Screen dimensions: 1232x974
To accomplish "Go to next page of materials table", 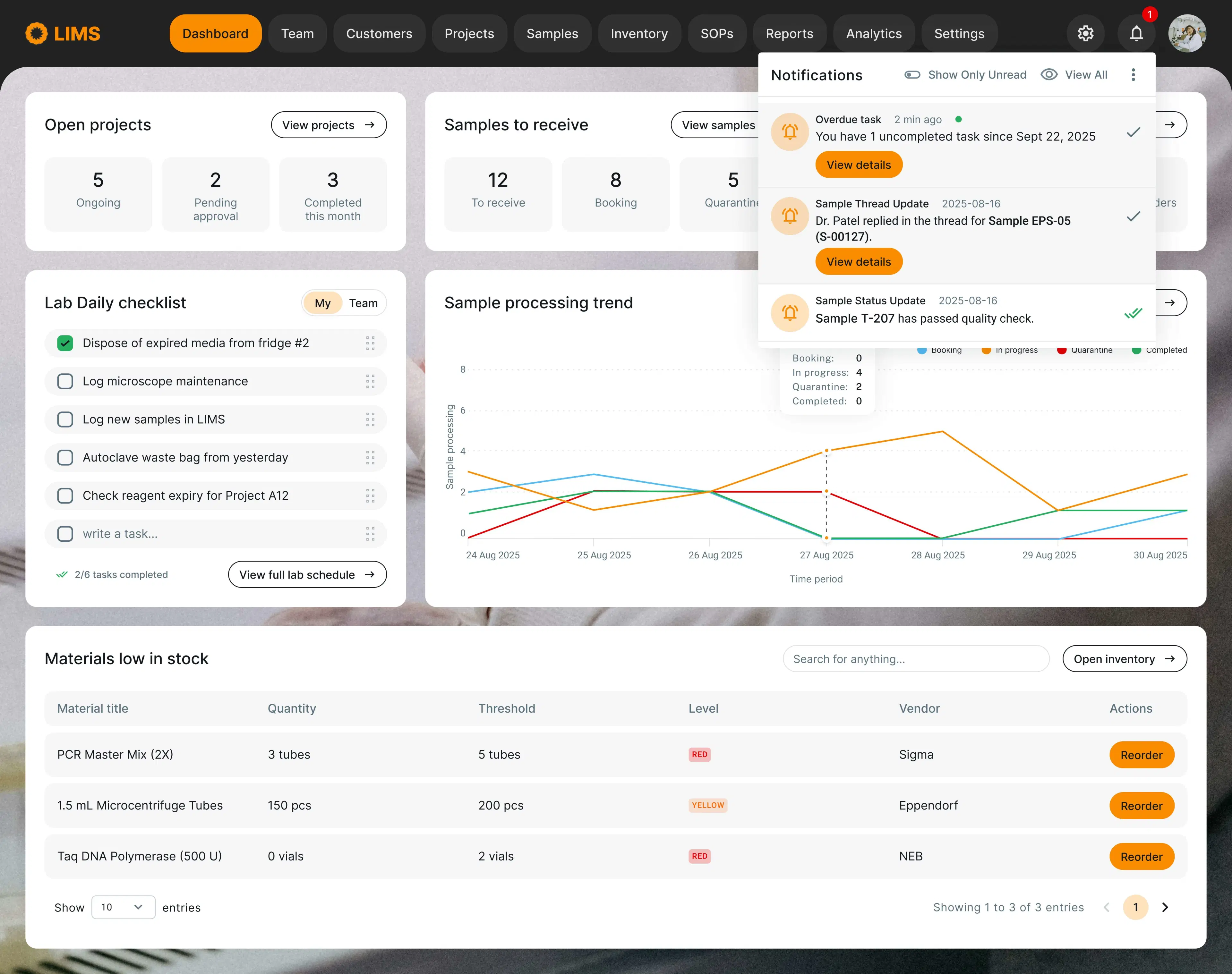I will [1165, 907].
